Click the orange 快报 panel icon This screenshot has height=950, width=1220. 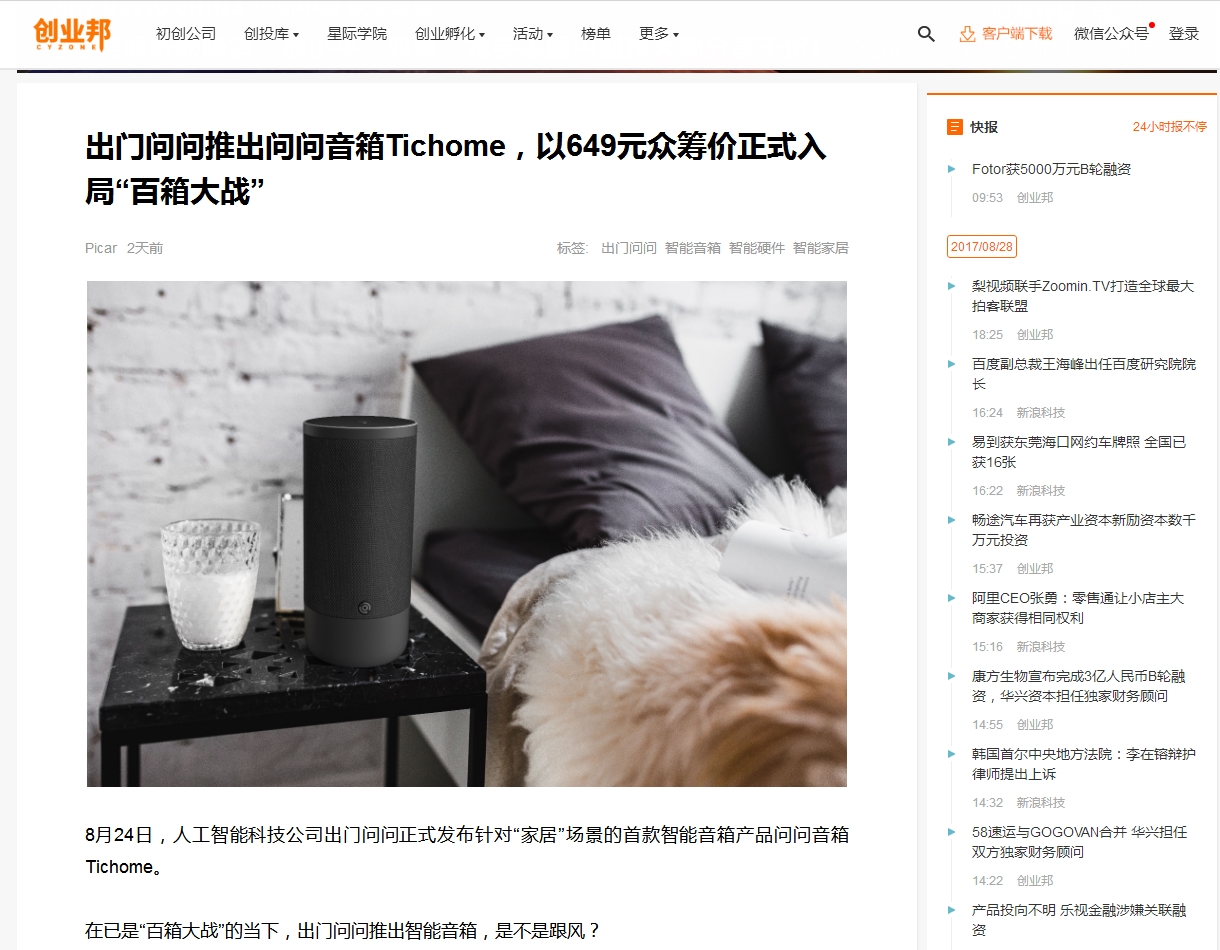(955, 127)
